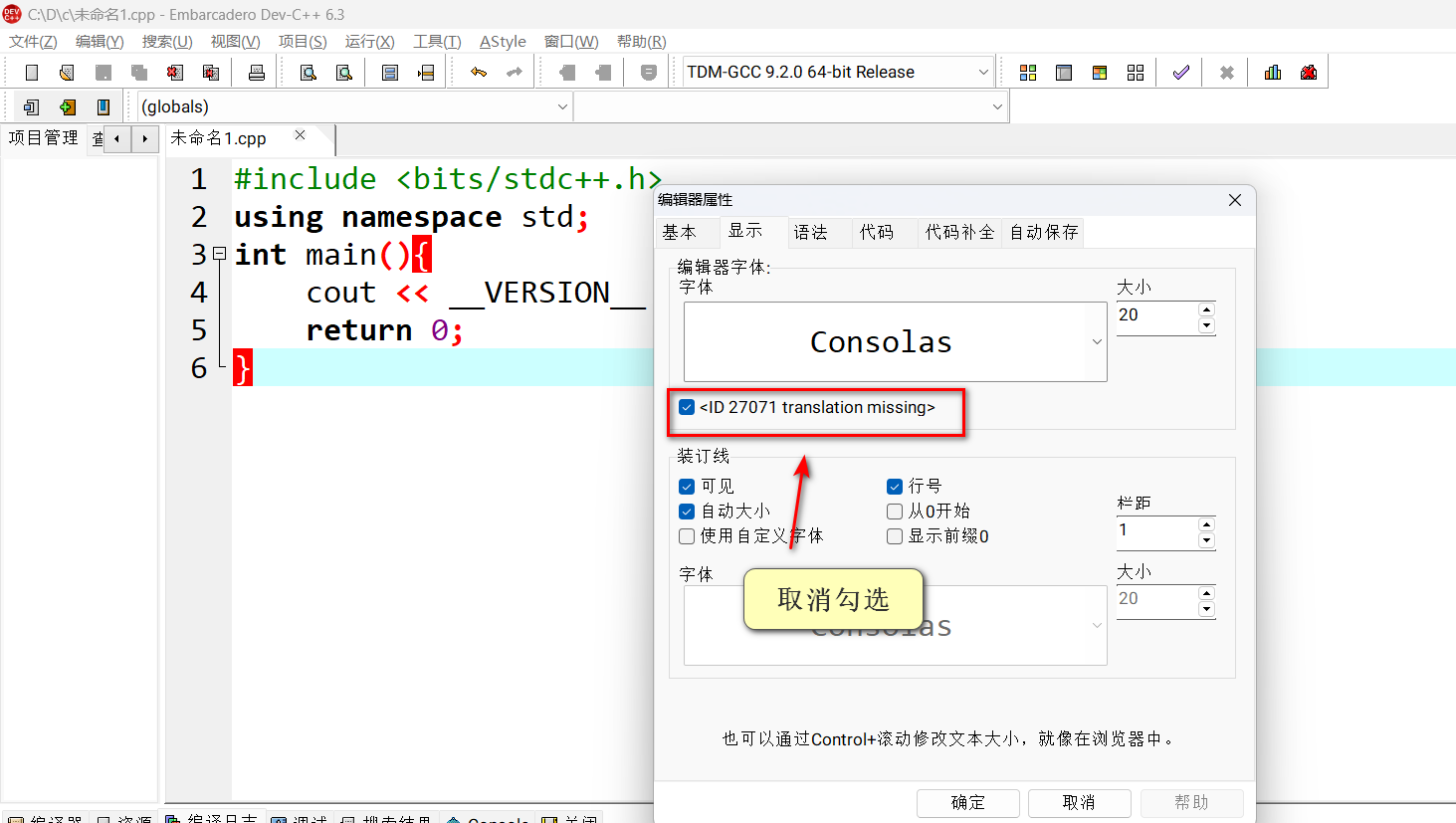The image size is (1456, 823).
Task: Open the editor font Consolas dropdown
Action: pyautogui.click(x=1097, y=342)
